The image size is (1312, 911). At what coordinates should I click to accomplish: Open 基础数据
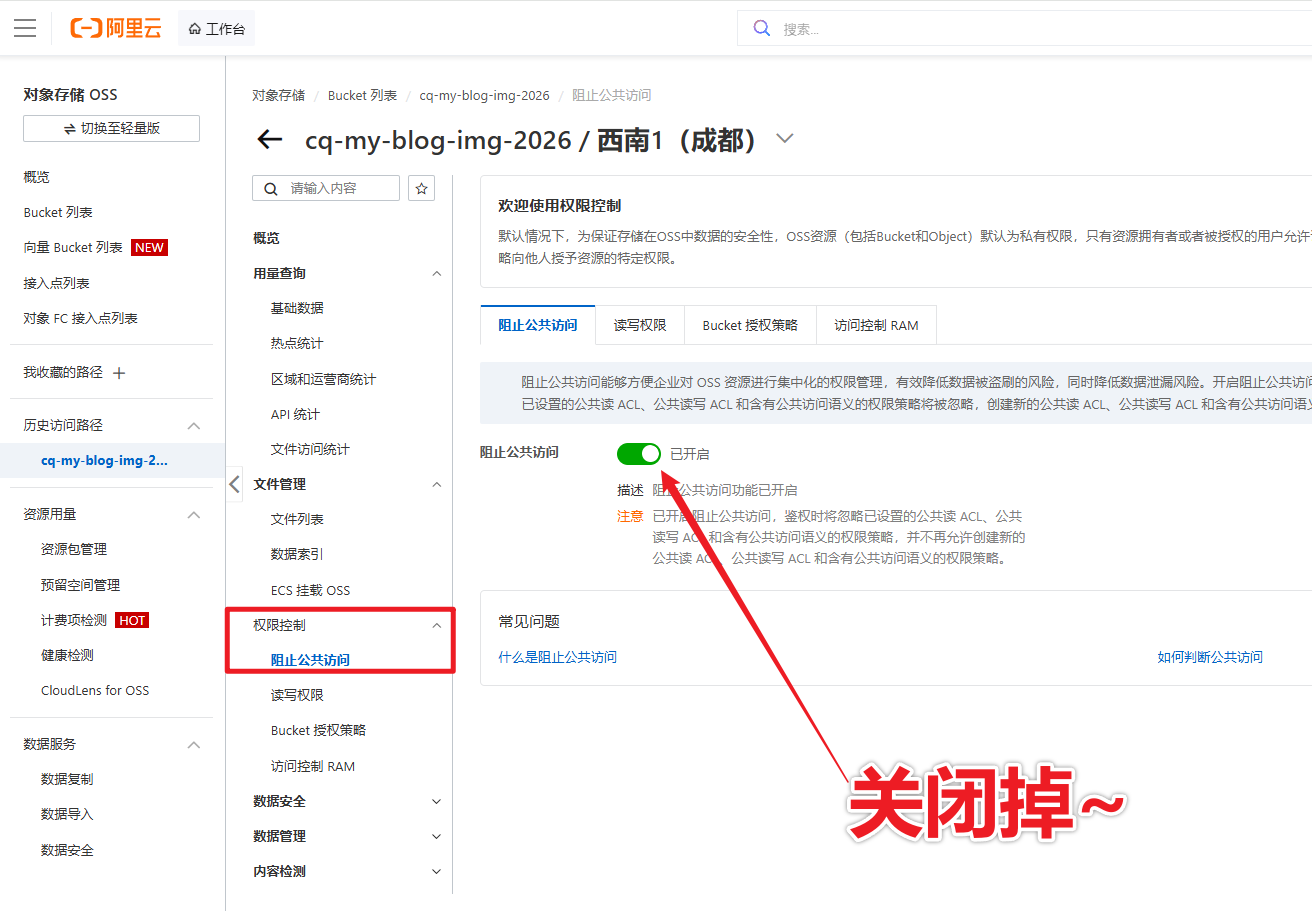[297, 308]
